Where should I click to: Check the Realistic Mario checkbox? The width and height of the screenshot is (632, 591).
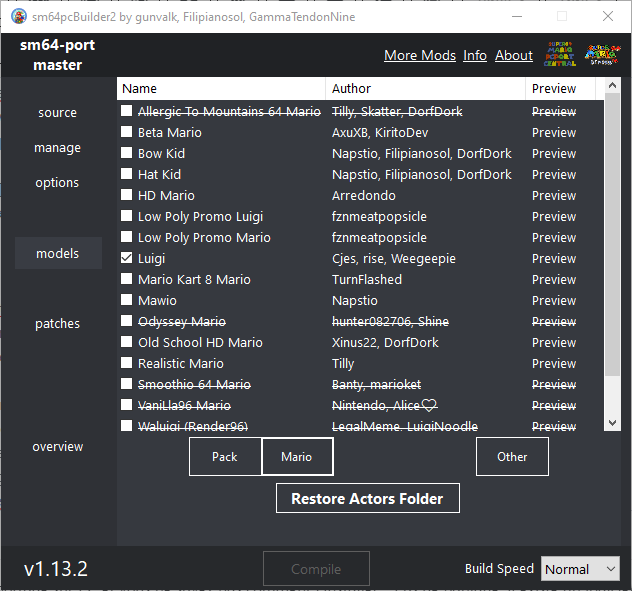coord(126,363)
